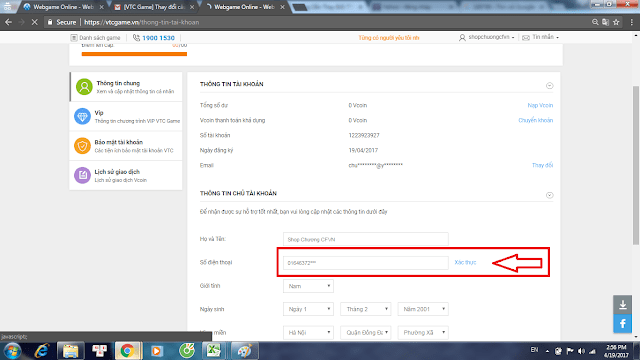Go back with browser back arrow
The height and width of the screenshot is (360, 640).
tap(8, 22)
